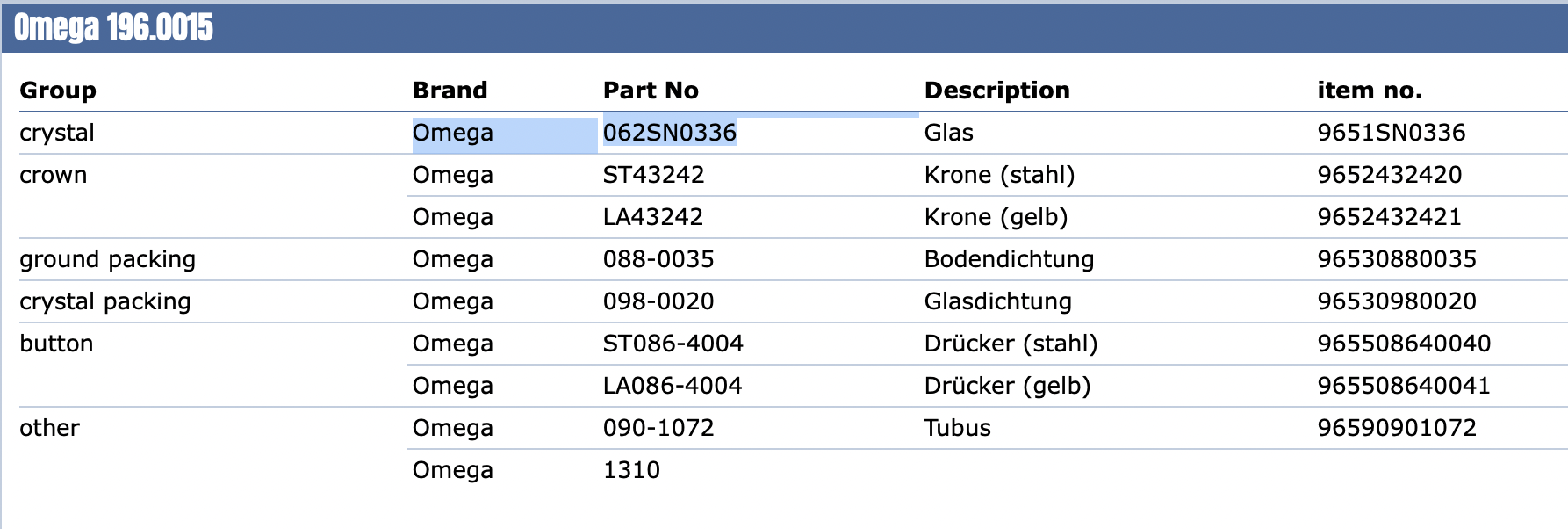Click part number ST086-4004
The image size is (1568, 529).
(673, 344)
